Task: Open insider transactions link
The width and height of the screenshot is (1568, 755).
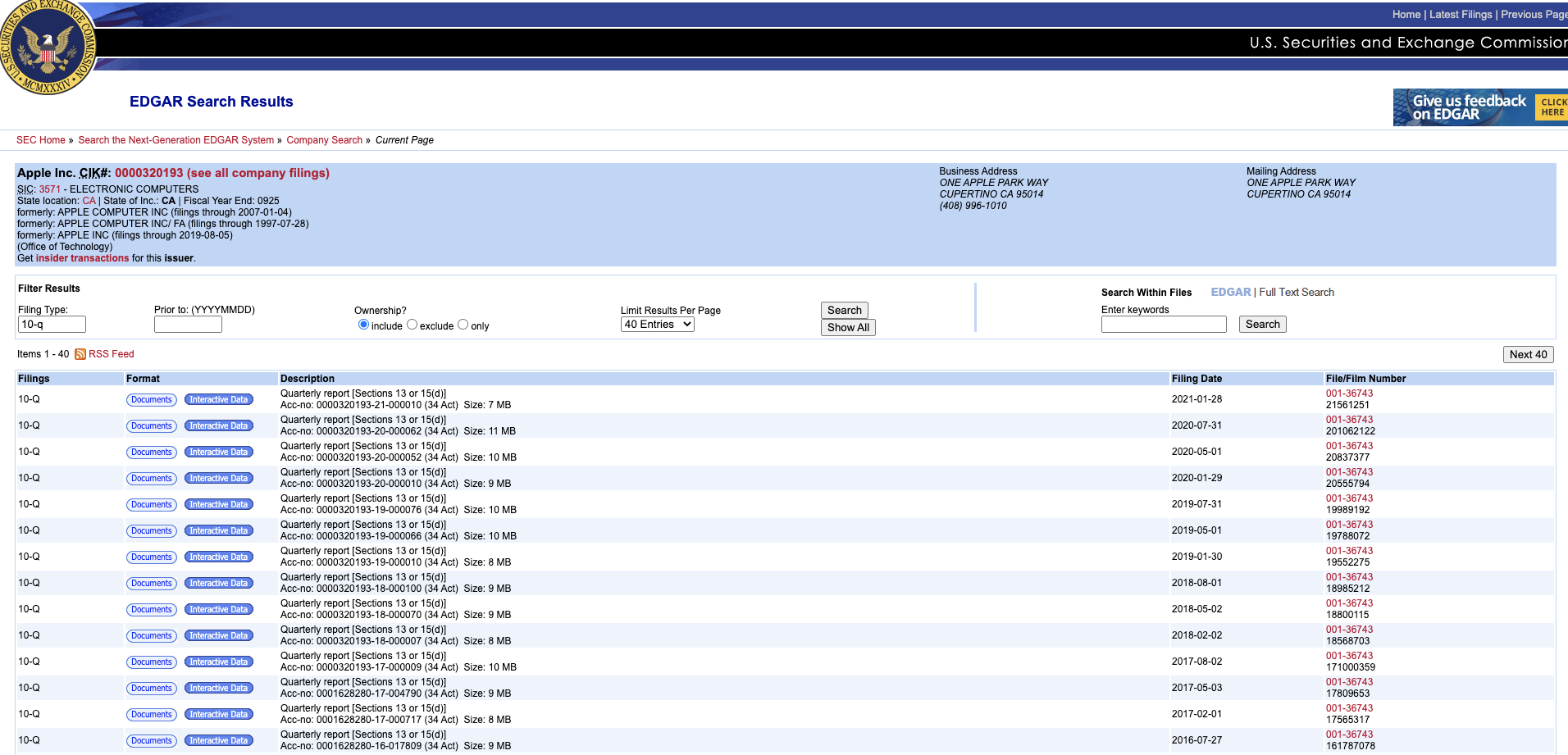Action: (82, 258)
